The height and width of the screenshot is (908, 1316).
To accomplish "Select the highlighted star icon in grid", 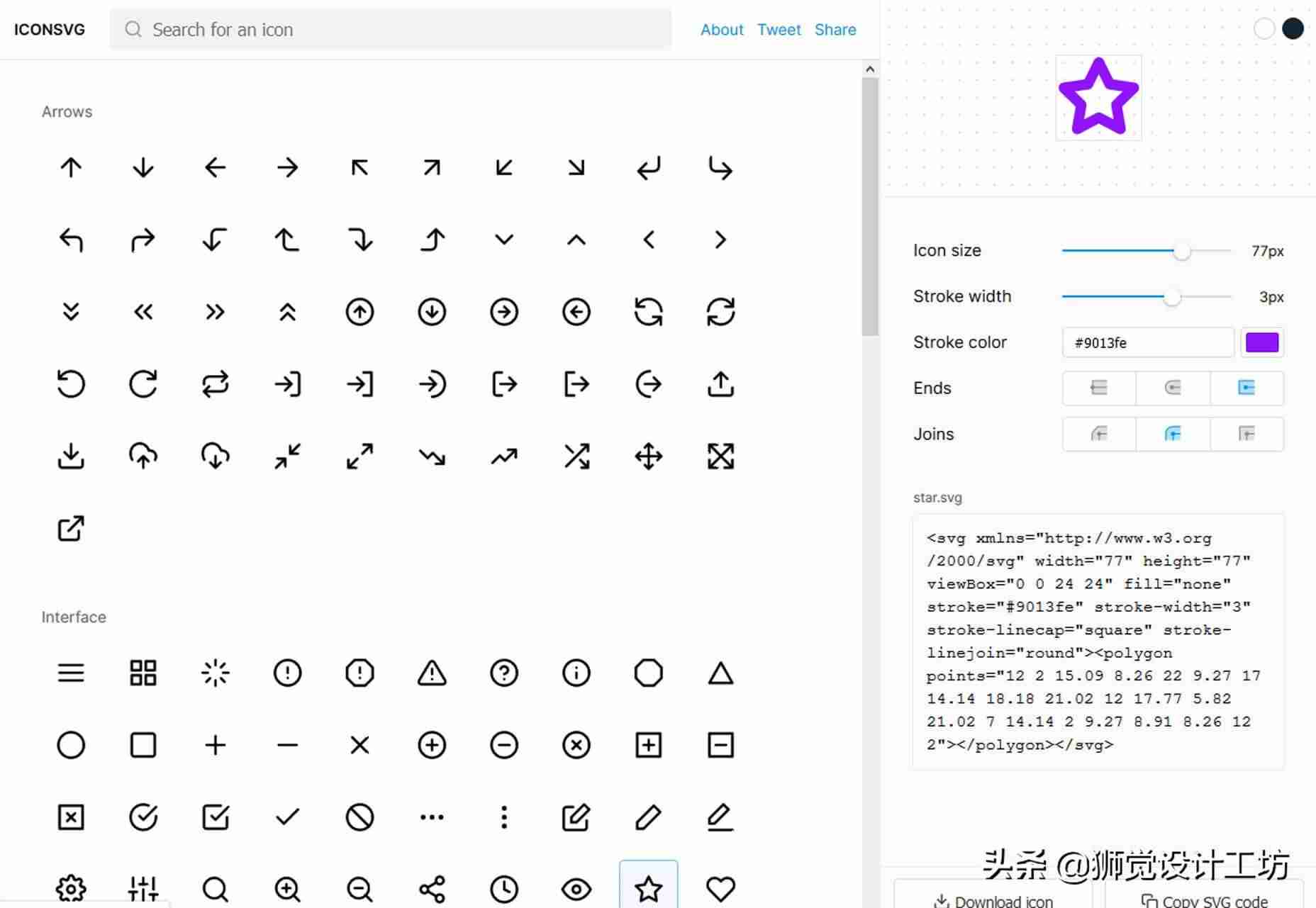I will click(x=649, y=886).
